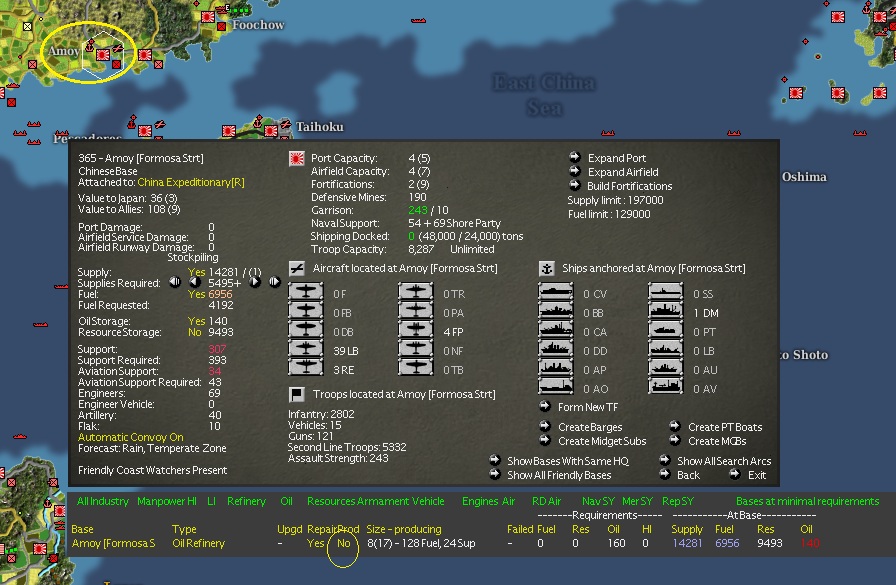
Task: Click the submarine (SS) ship icon
Action: click(666, 292)
